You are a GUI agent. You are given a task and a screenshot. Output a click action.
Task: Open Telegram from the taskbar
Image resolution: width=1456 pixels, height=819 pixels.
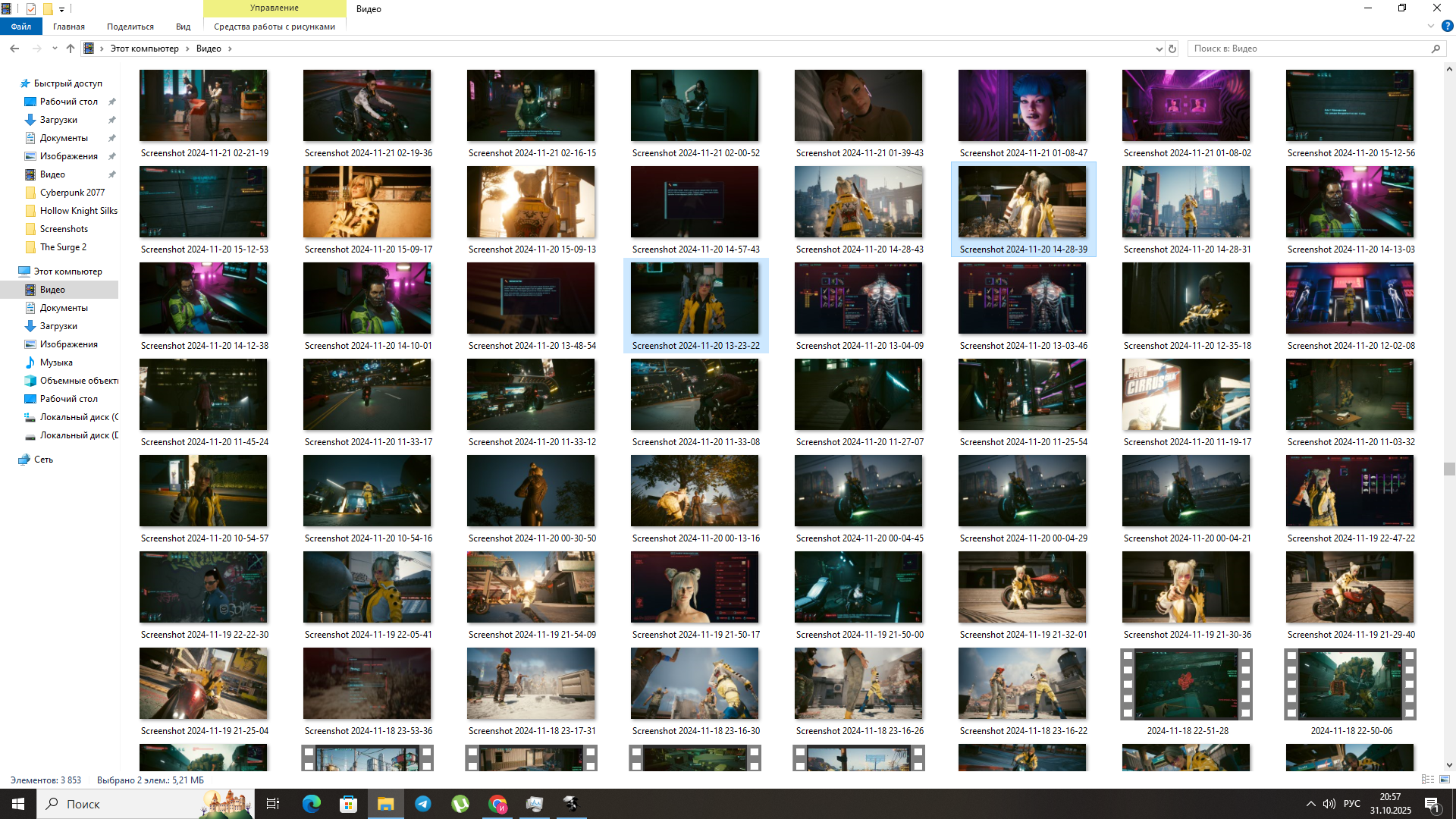pyautogui.click(x=423, y=804)
